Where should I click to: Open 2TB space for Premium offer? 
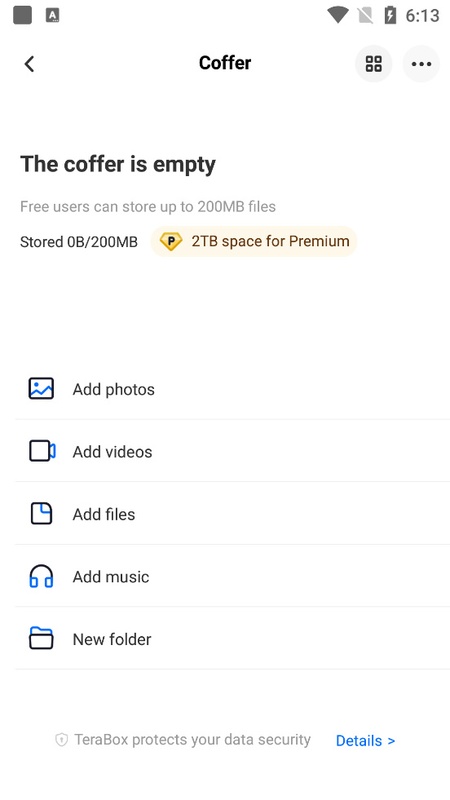point(254,241)
